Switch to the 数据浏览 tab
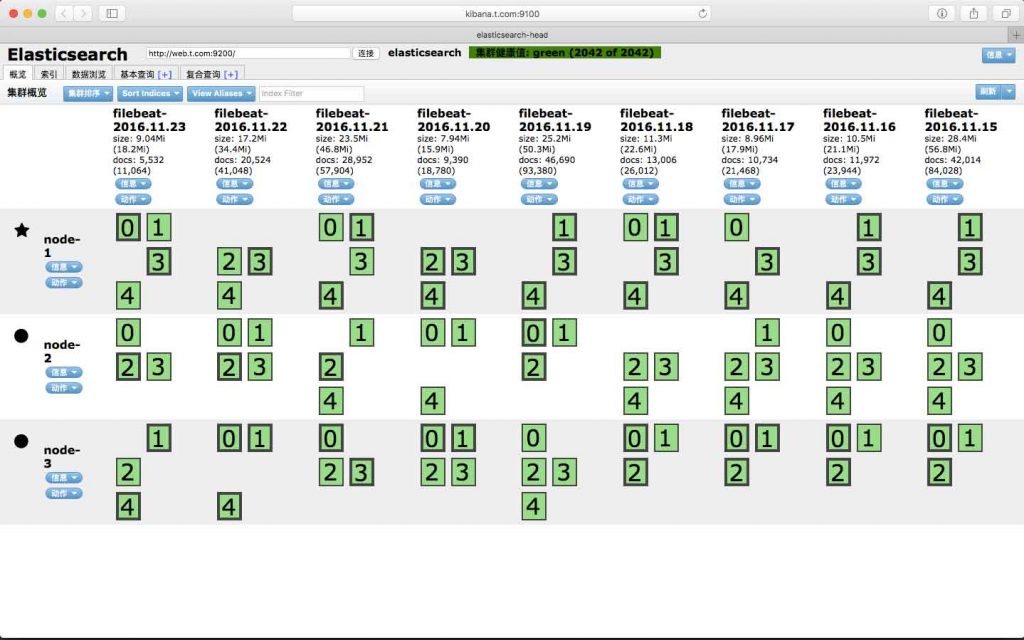This screenshot has width=1024, height=640. pos(88,74)
